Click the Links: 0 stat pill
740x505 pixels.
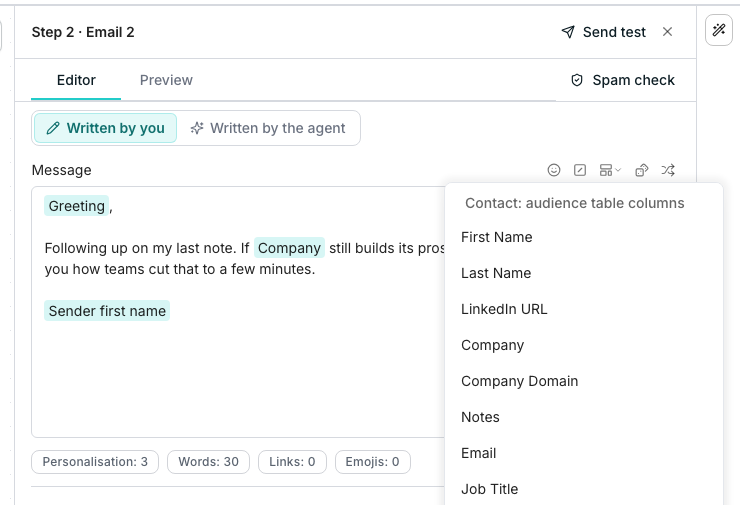(292, 462)
